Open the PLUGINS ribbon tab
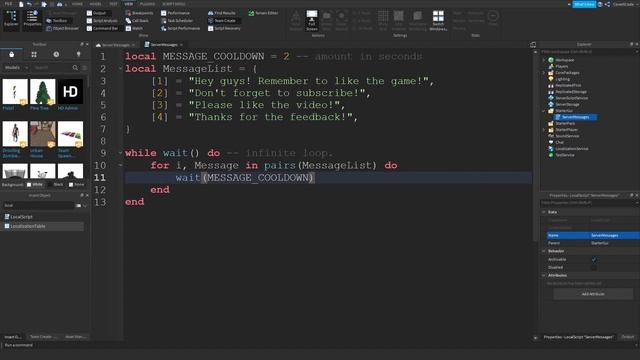This screenshot has width=640, height=360. (147, 4)
